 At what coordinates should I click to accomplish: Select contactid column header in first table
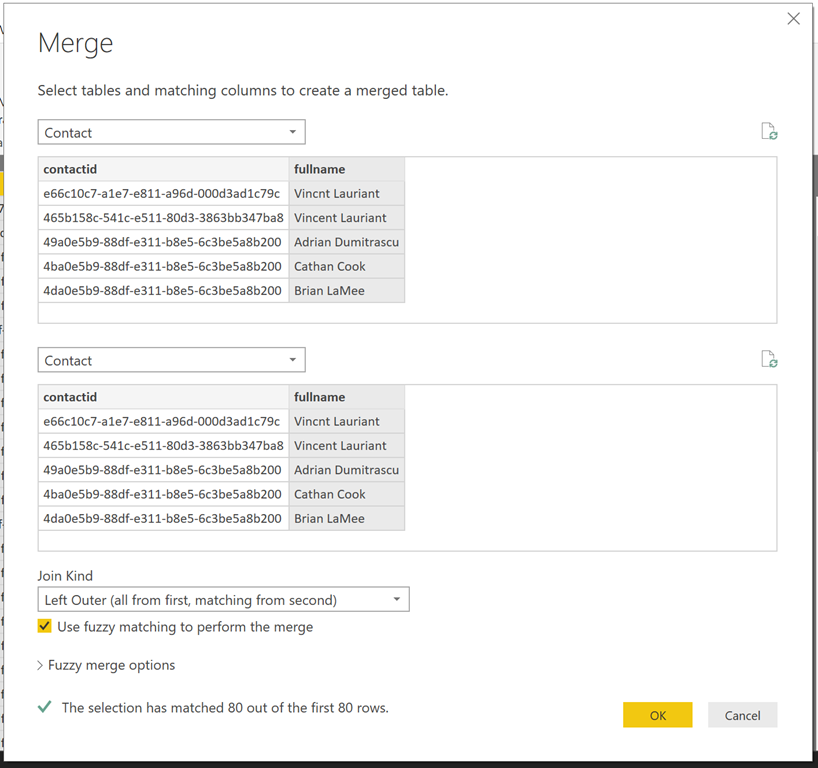[x=163, y=169]
